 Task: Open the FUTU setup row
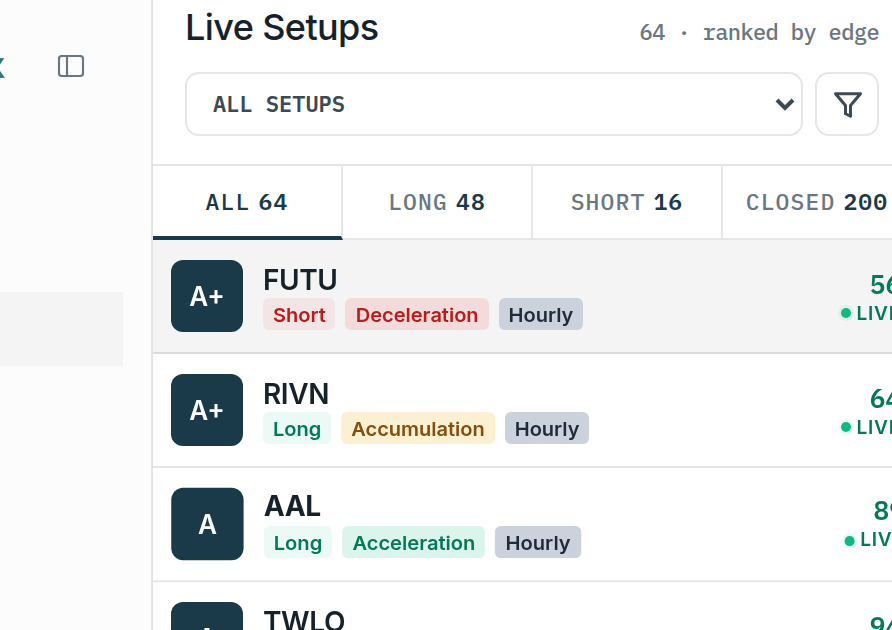(522, 297)
